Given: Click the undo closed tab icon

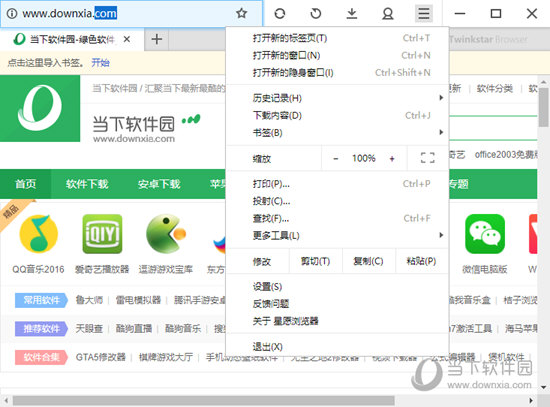Looking at the screenshot, I should [x=316, y=14].
